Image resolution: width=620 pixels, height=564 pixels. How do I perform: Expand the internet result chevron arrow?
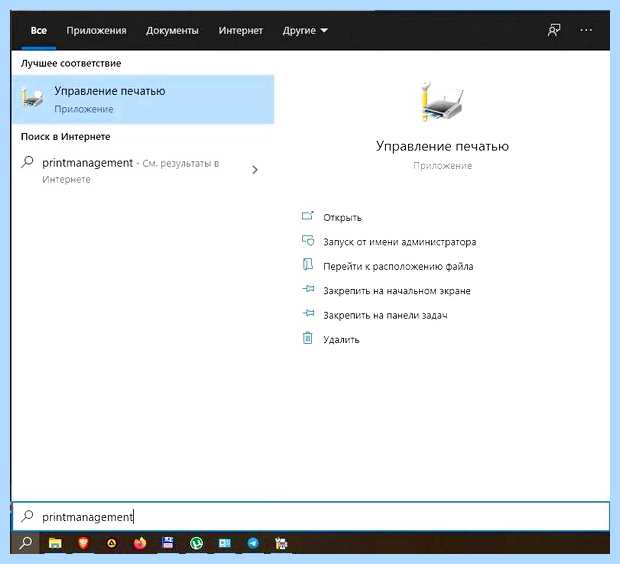(255, 170)
